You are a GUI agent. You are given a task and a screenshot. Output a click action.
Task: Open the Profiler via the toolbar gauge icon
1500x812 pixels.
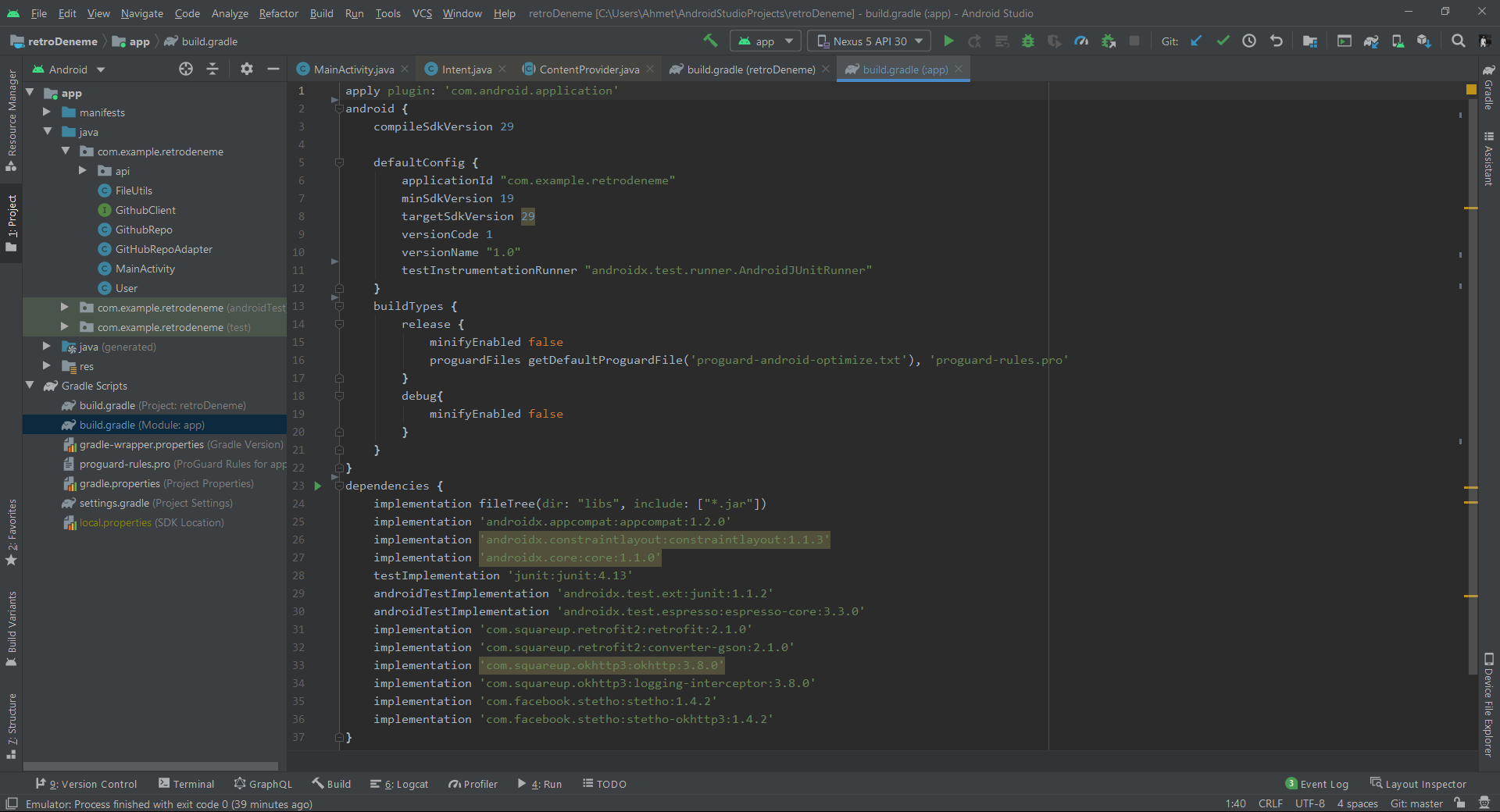(x=1081, y=41)
